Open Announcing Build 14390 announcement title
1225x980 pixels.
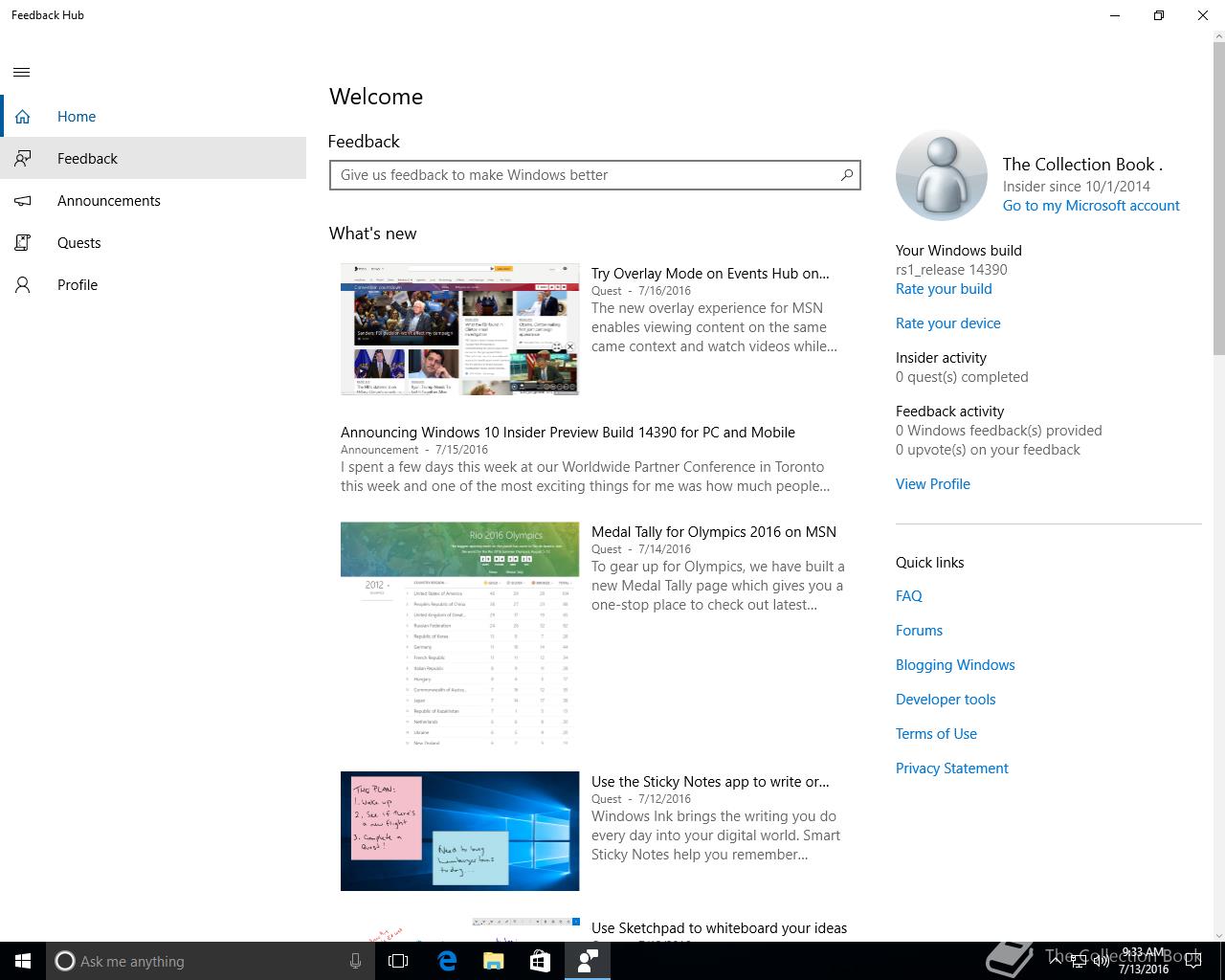point(568,433)
